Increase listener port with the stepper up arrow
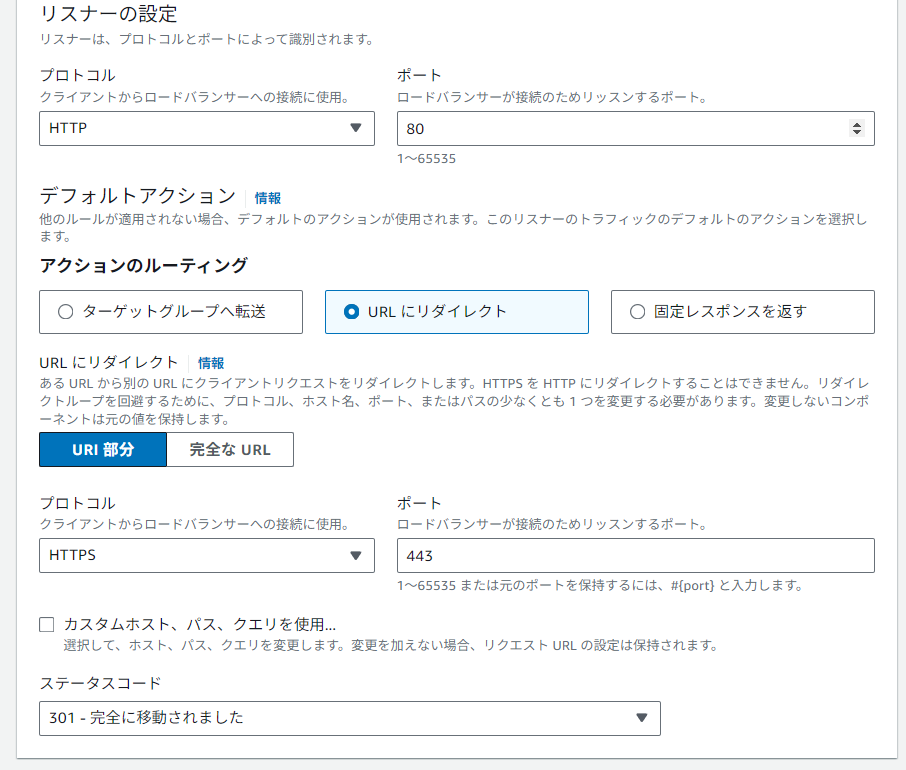 [x=857, y=124]
